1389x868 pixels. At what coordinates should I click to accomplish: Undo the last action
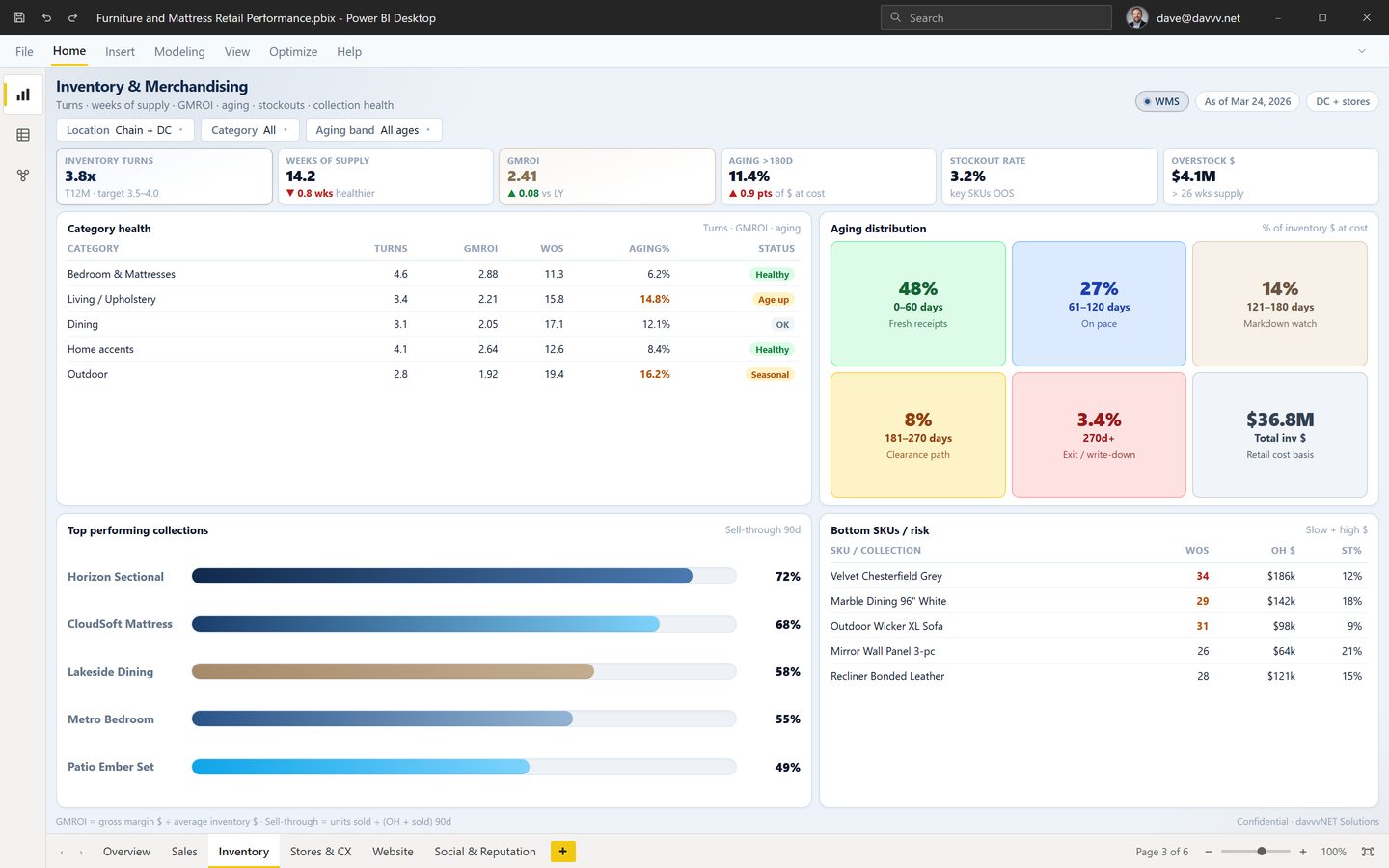[46, 17]
